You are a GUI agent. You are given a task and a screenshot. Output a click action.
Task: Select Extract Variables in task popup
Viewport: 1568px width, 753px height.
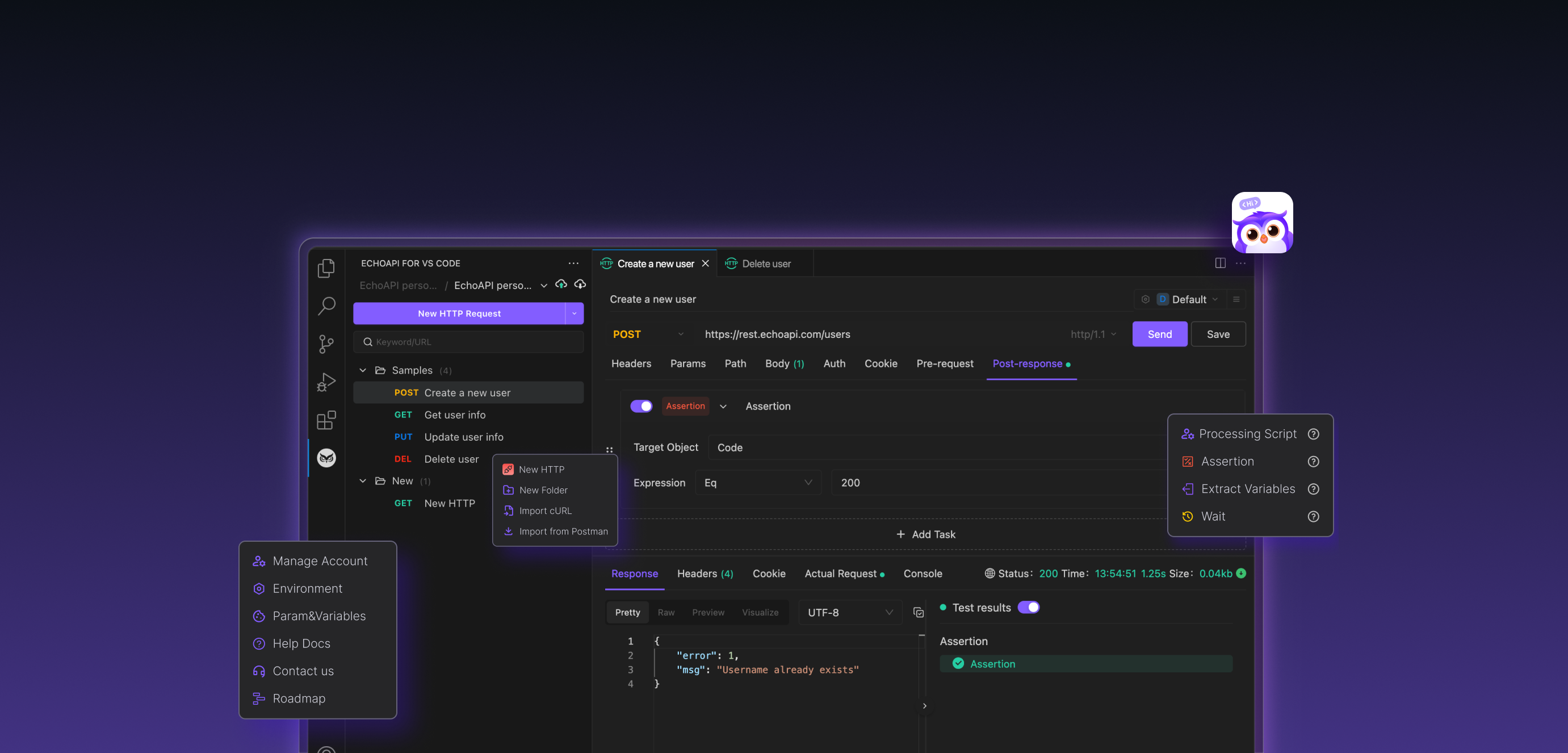point(1249,489)
